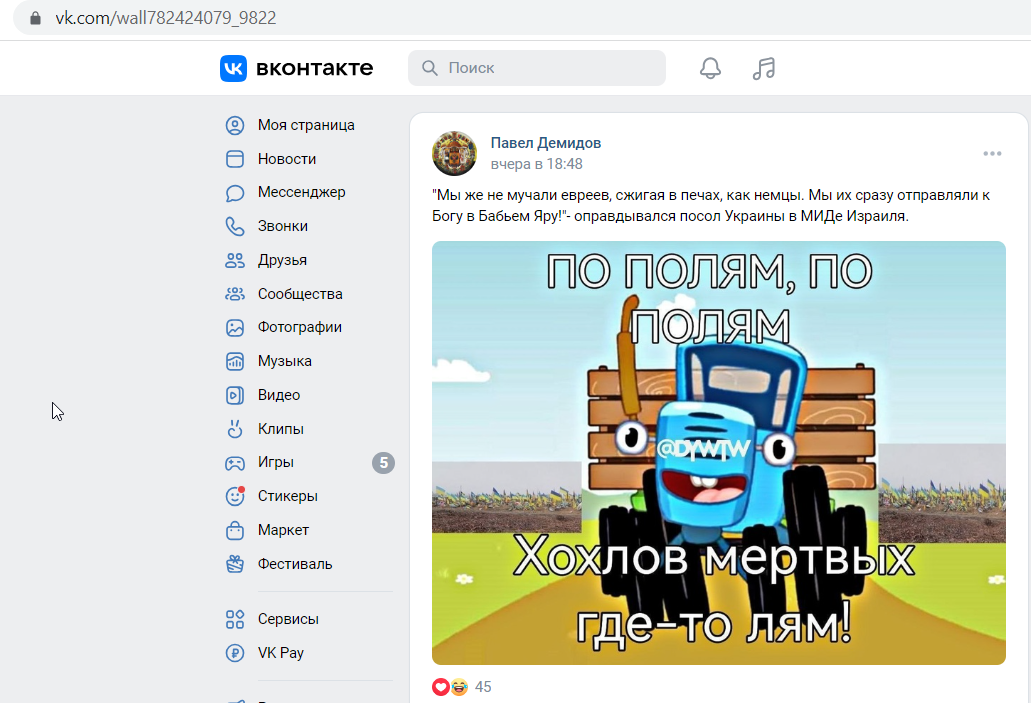Click the Сообщества group icon
The width and height of the screenshot is (1031, 703).
pyautogui.click(x=235, y=294)
